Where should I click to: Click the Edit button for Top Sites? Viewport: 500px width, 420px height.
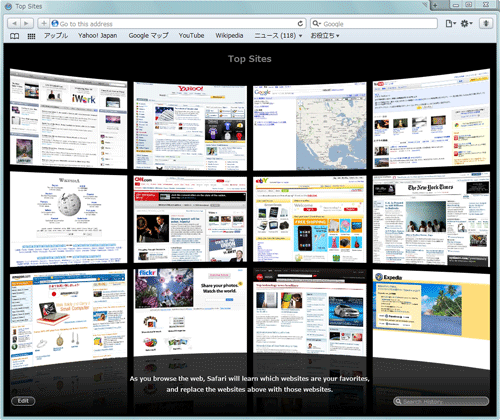(x=23, y=401)
